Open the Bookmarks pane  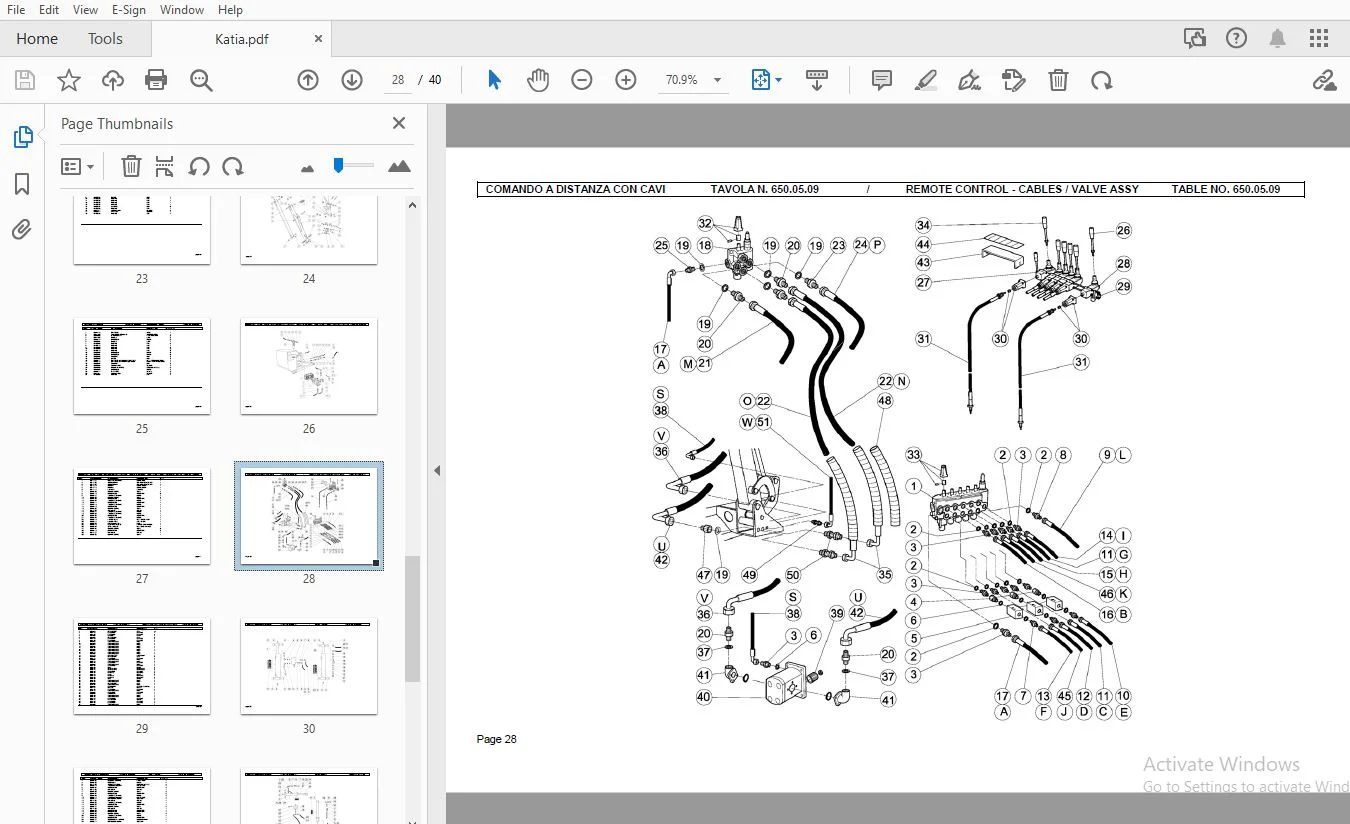click(22, 184)
